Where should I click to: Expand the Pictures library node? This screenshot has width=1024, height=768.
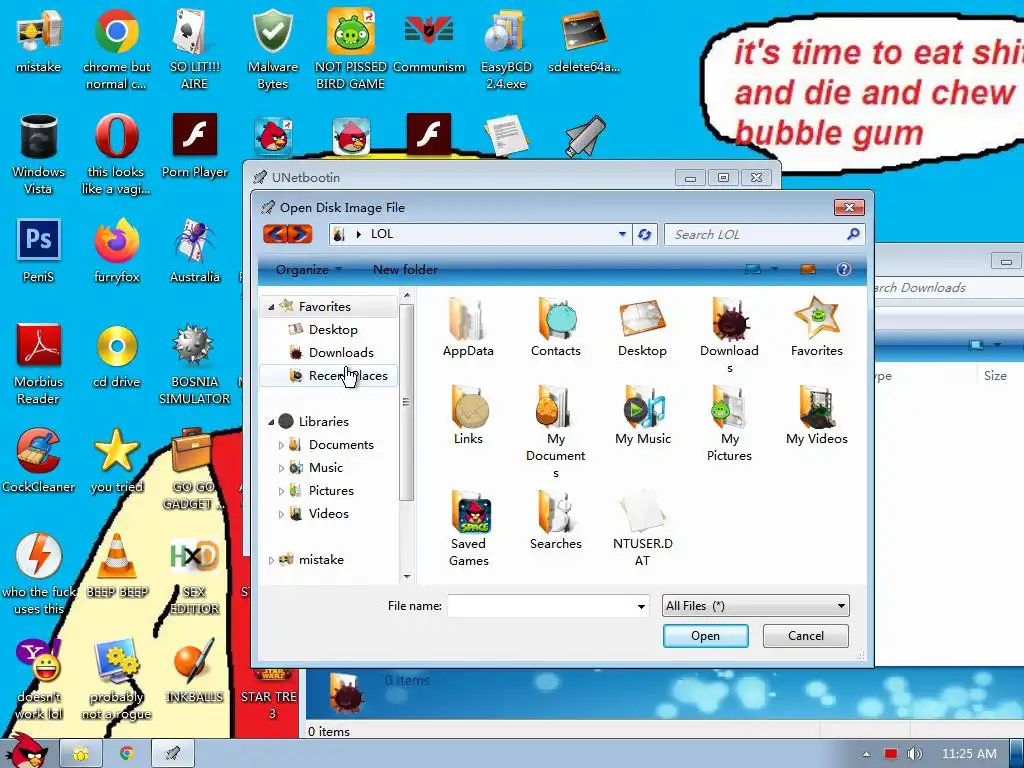(x=281, y=491)
